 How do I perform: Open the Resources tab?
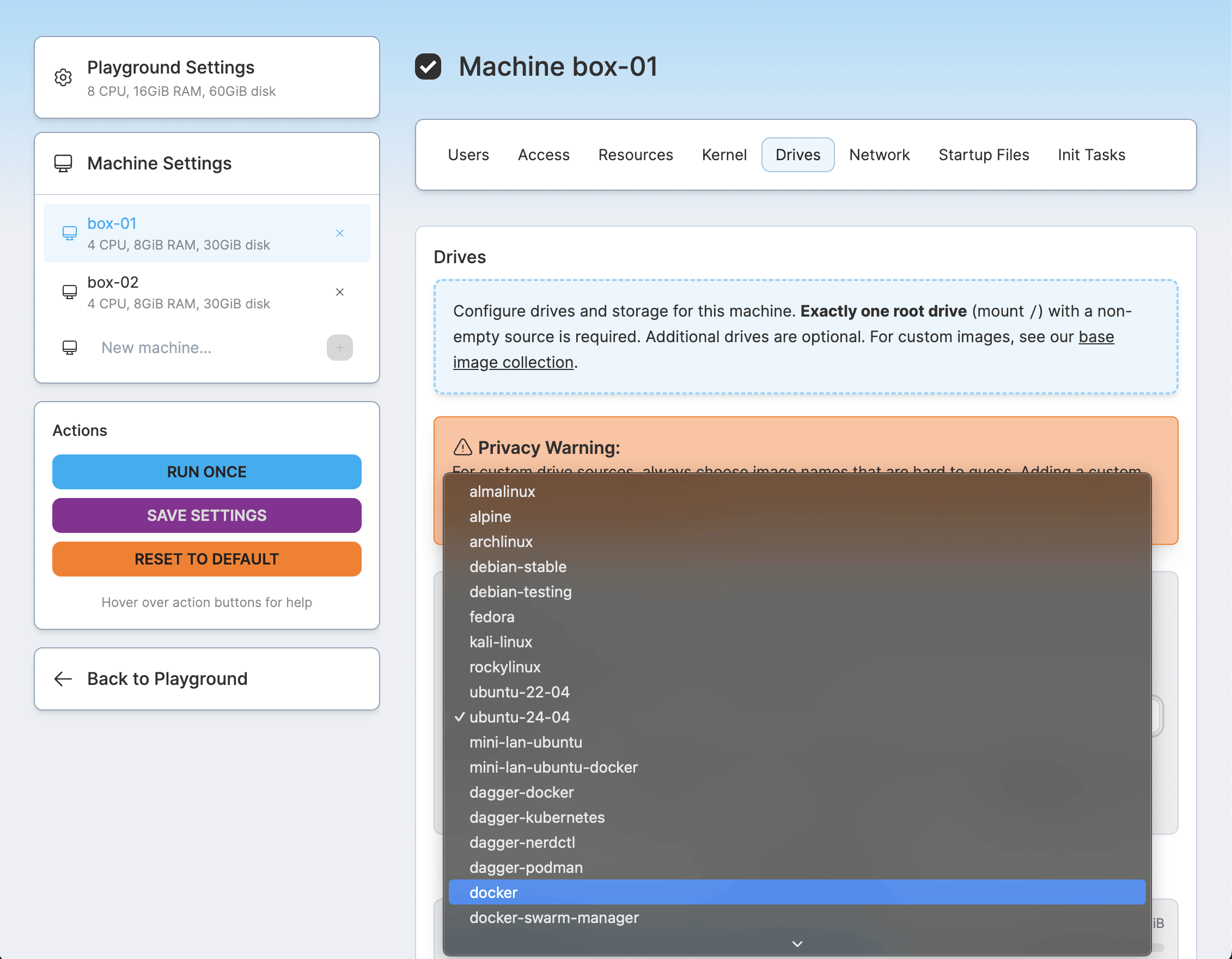click(x=635, y=155)
